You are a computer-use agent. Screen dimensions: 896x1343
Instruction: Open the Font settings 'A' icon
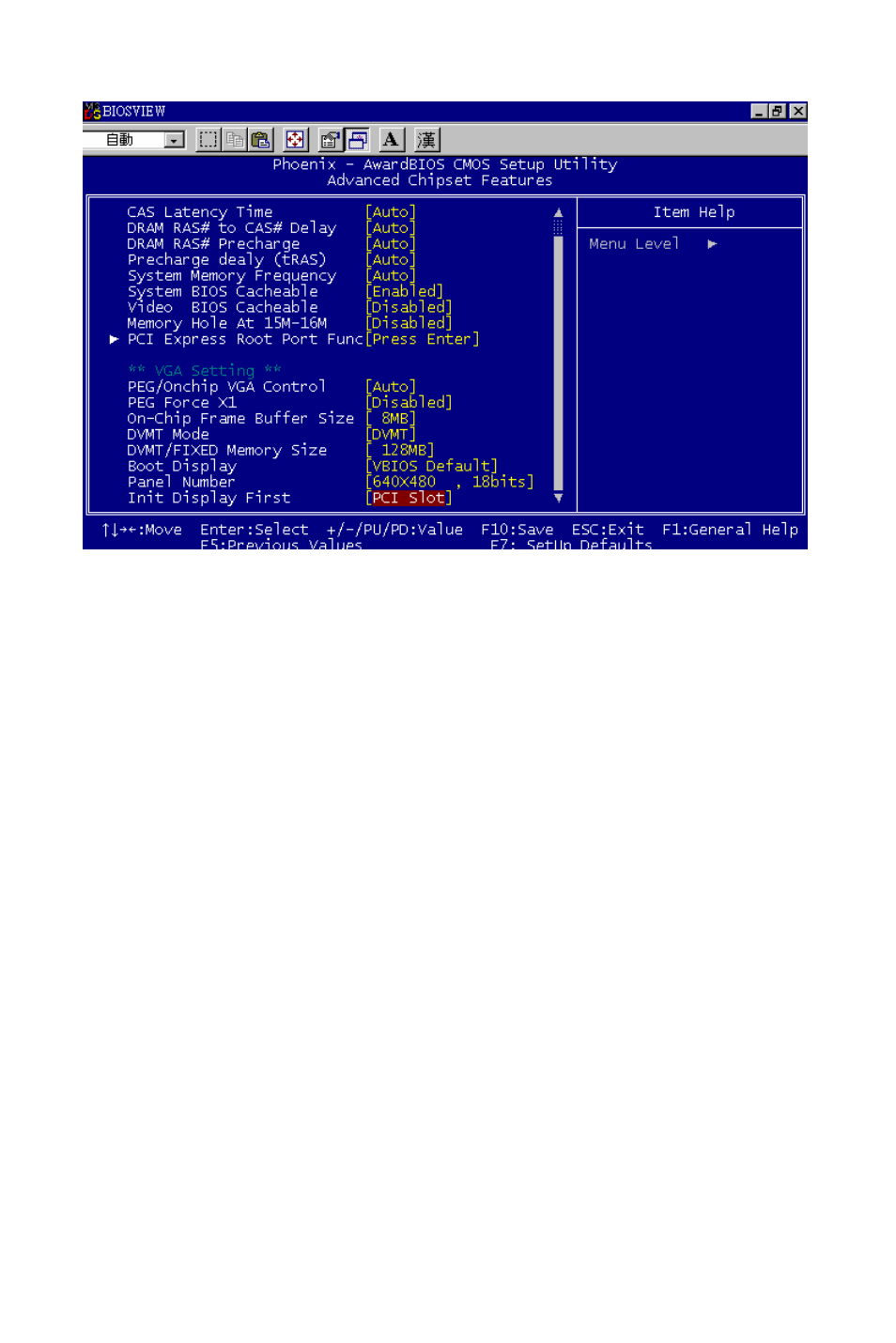click(x=391, y=140)
